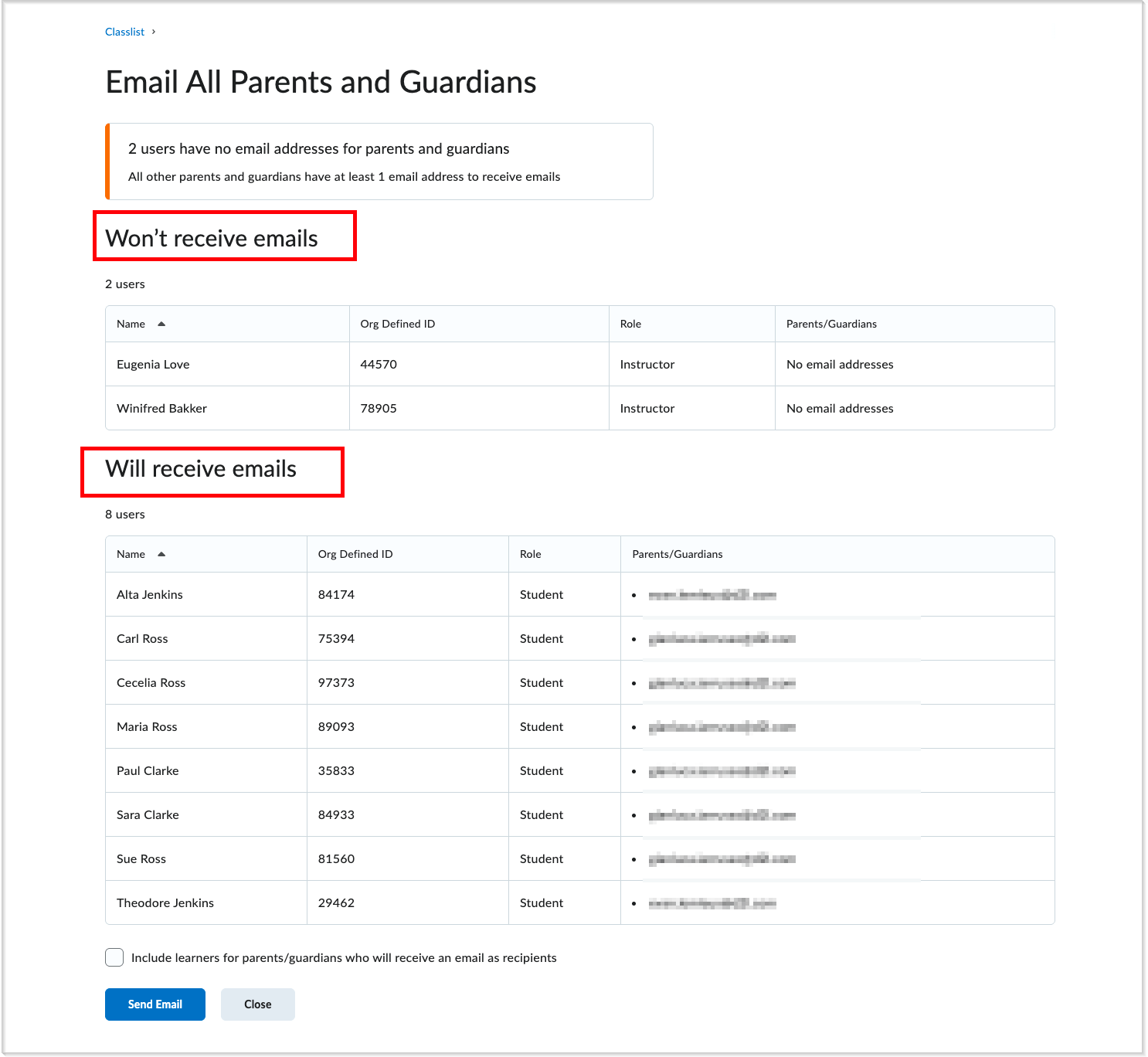The width and height of the screenshot is (1148, 1057).
Task: Click the Role header above the Student rows
Action: [x=530, y=554]
